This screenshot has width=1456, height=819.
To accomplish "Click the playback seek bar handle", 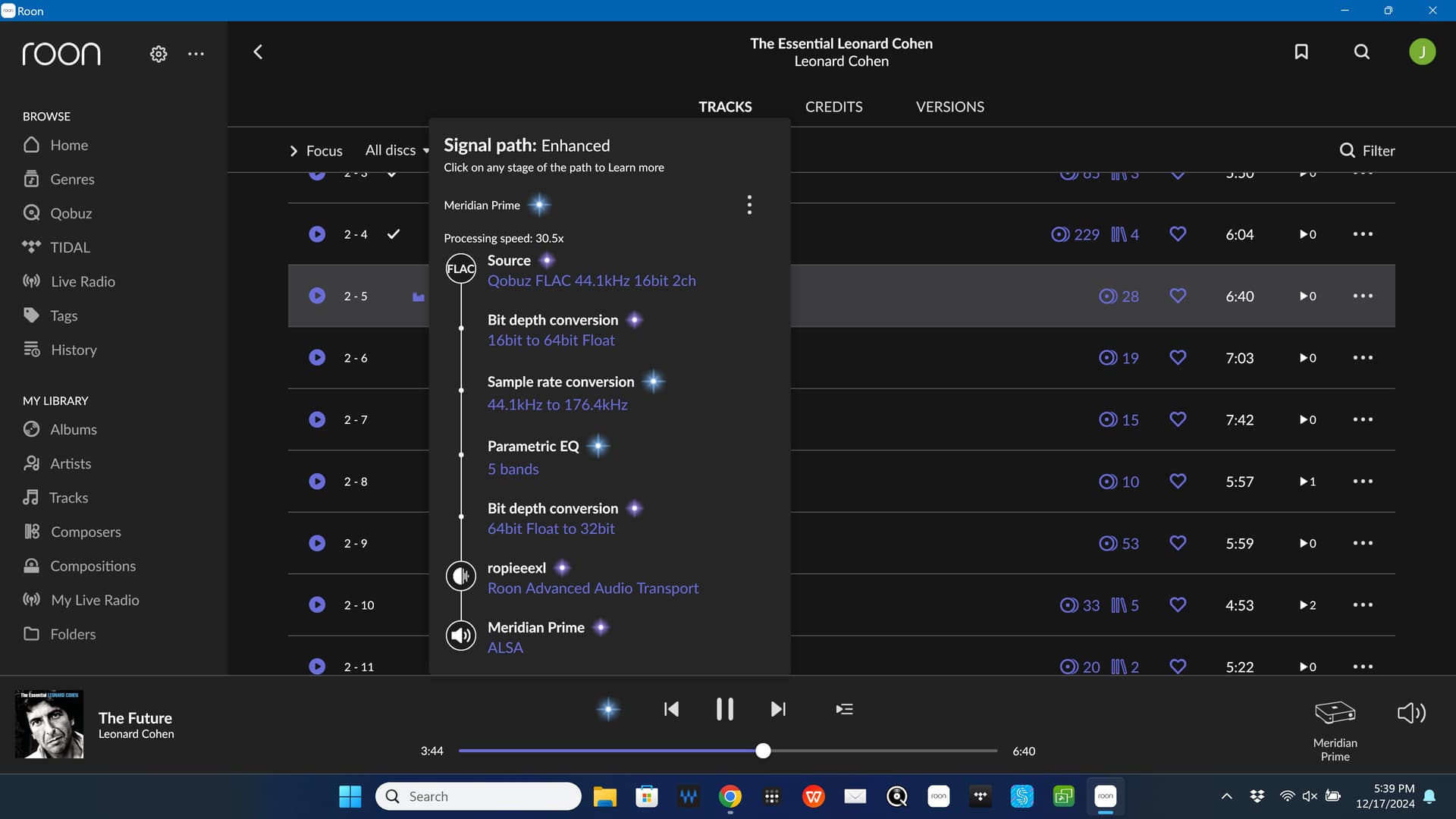I will click(x=763, y=751).
